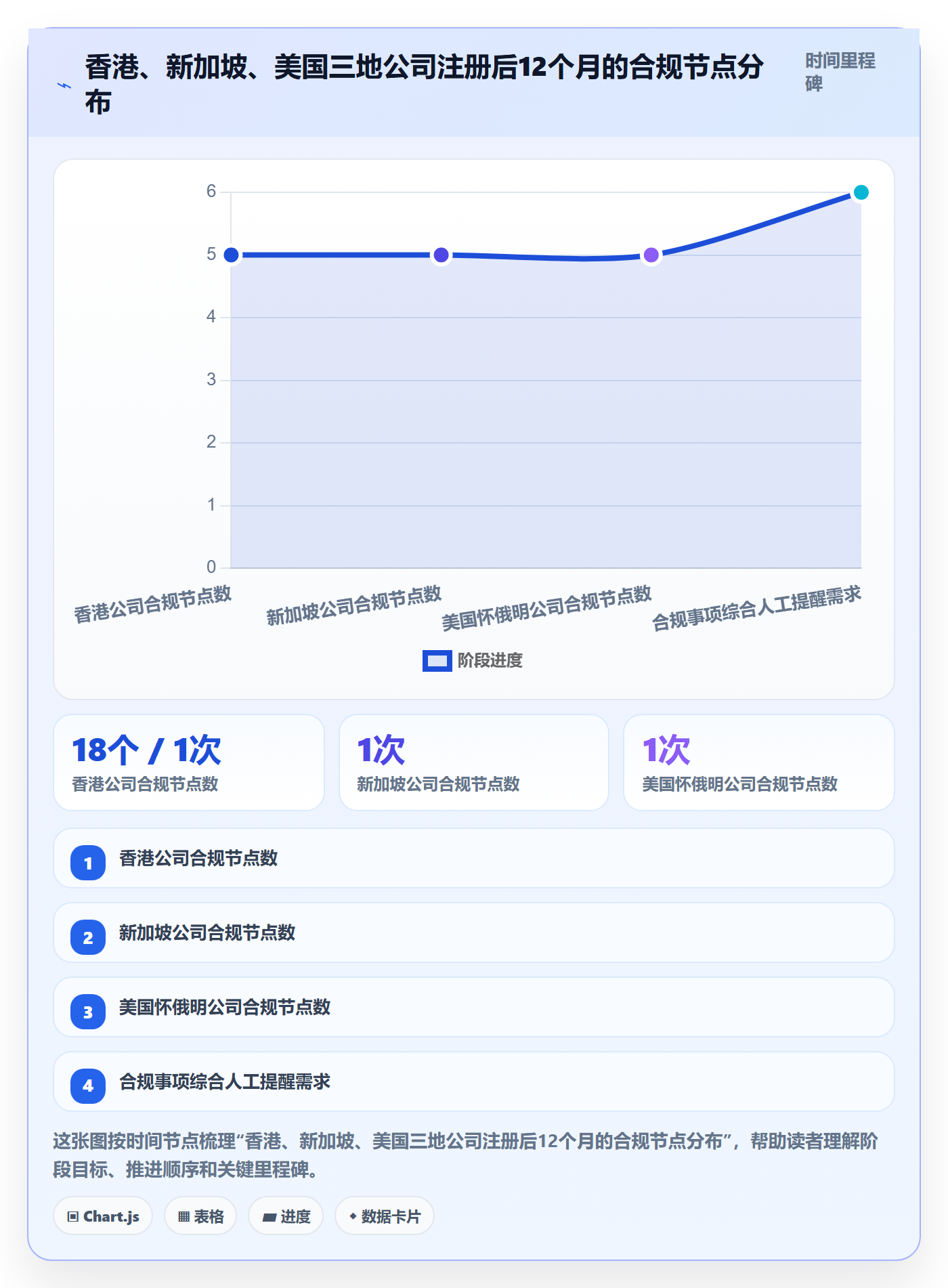Click the 时间里程碑 label in the header

[840, 72]
